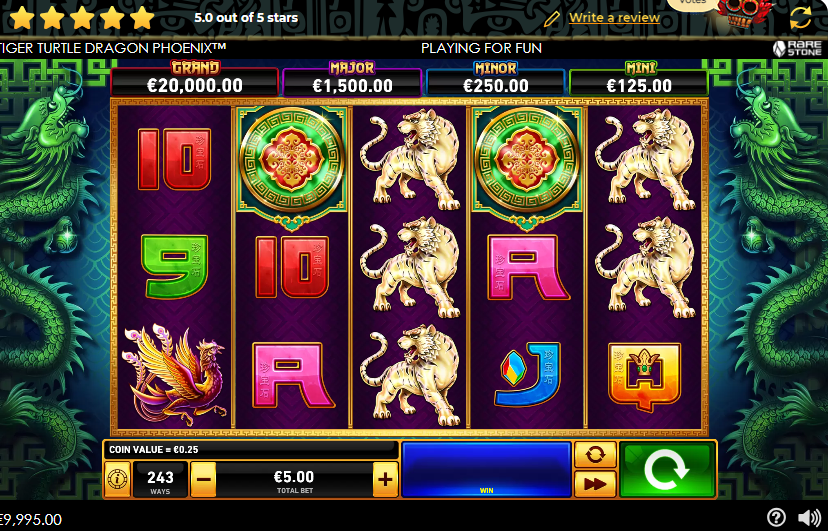The height and width of the screenshot is (531, 828).
Task: Click the Mini jackpot €125.00 panel
Action: [639, 80]
